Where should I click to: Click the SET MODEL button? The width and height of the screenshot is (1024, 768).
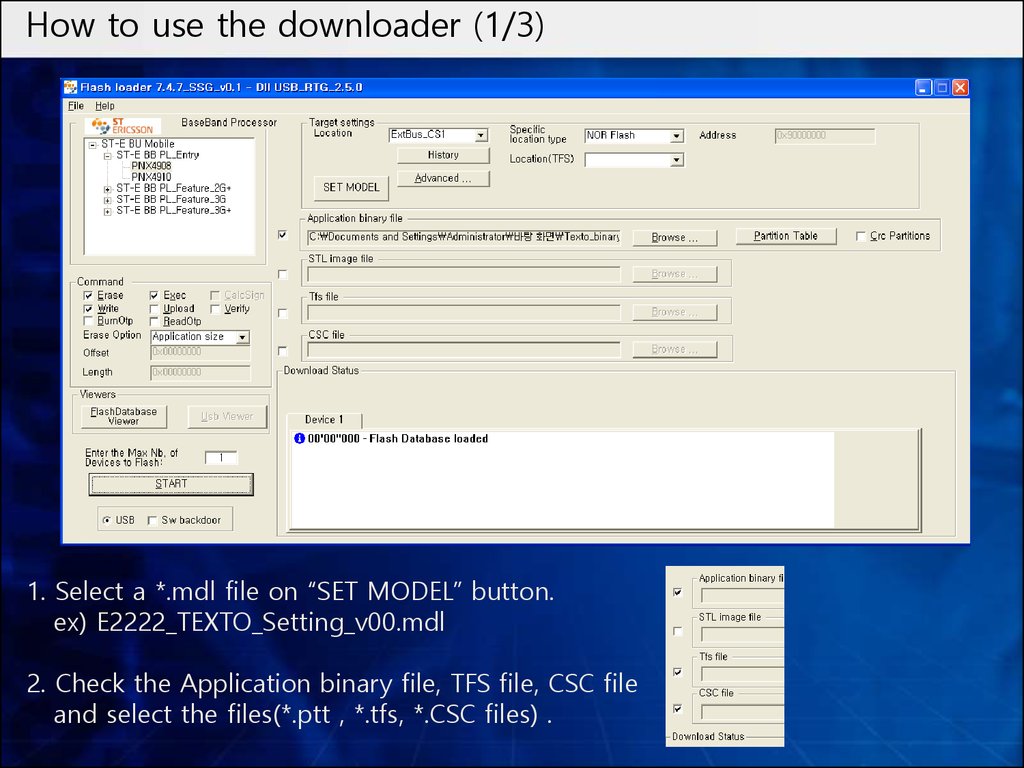[x=351, y=187]
